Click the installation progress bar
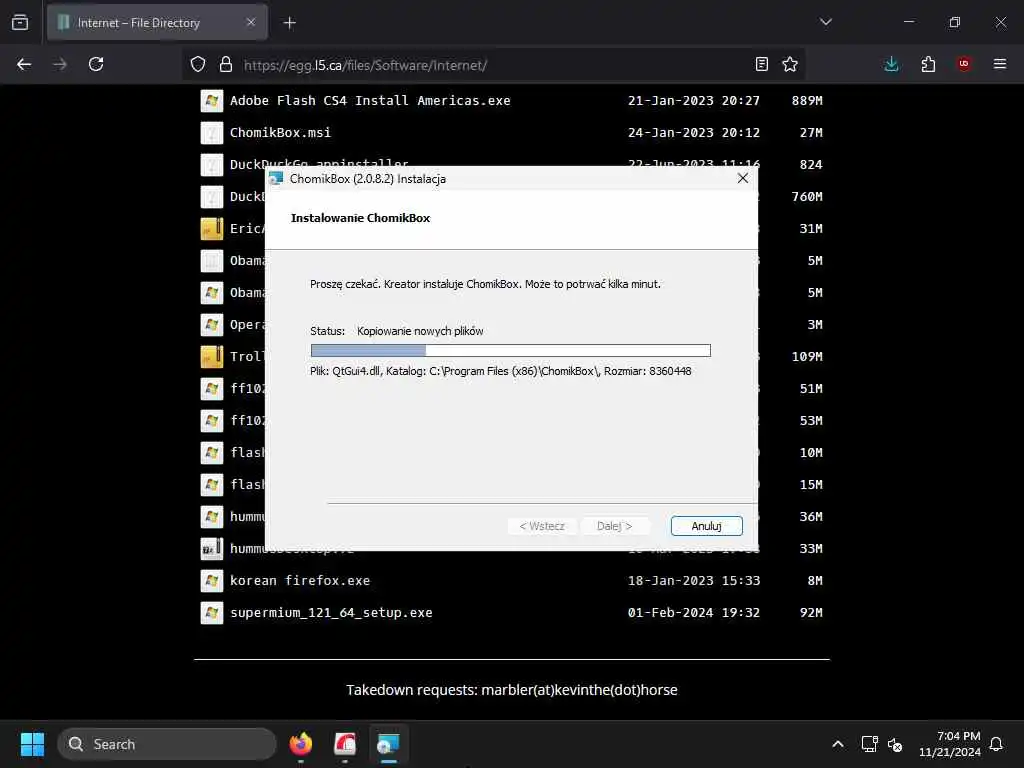 coord(511,351)
